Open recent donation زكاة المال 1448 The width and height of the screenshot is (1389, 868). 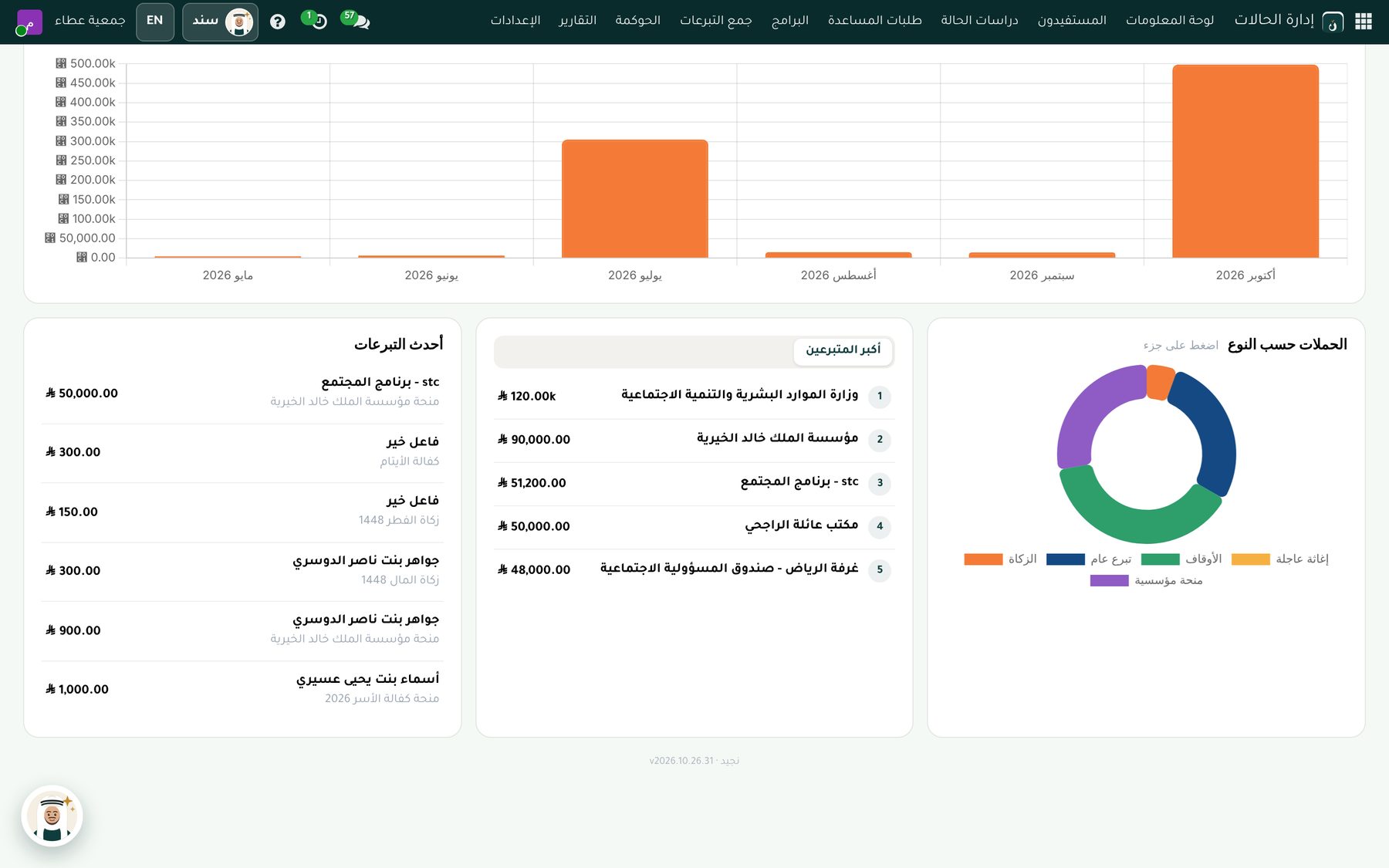point(242,571)
